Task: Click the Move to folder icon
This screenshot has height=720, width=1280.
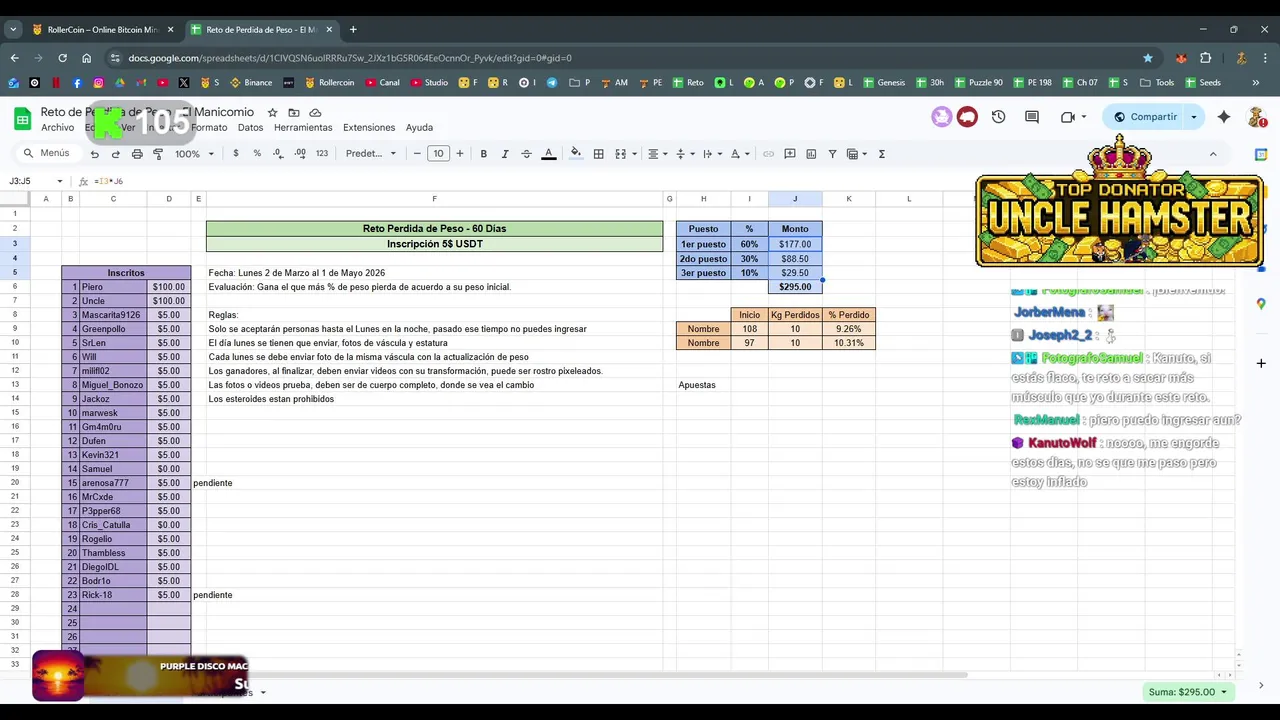Action: click(294, 113)
